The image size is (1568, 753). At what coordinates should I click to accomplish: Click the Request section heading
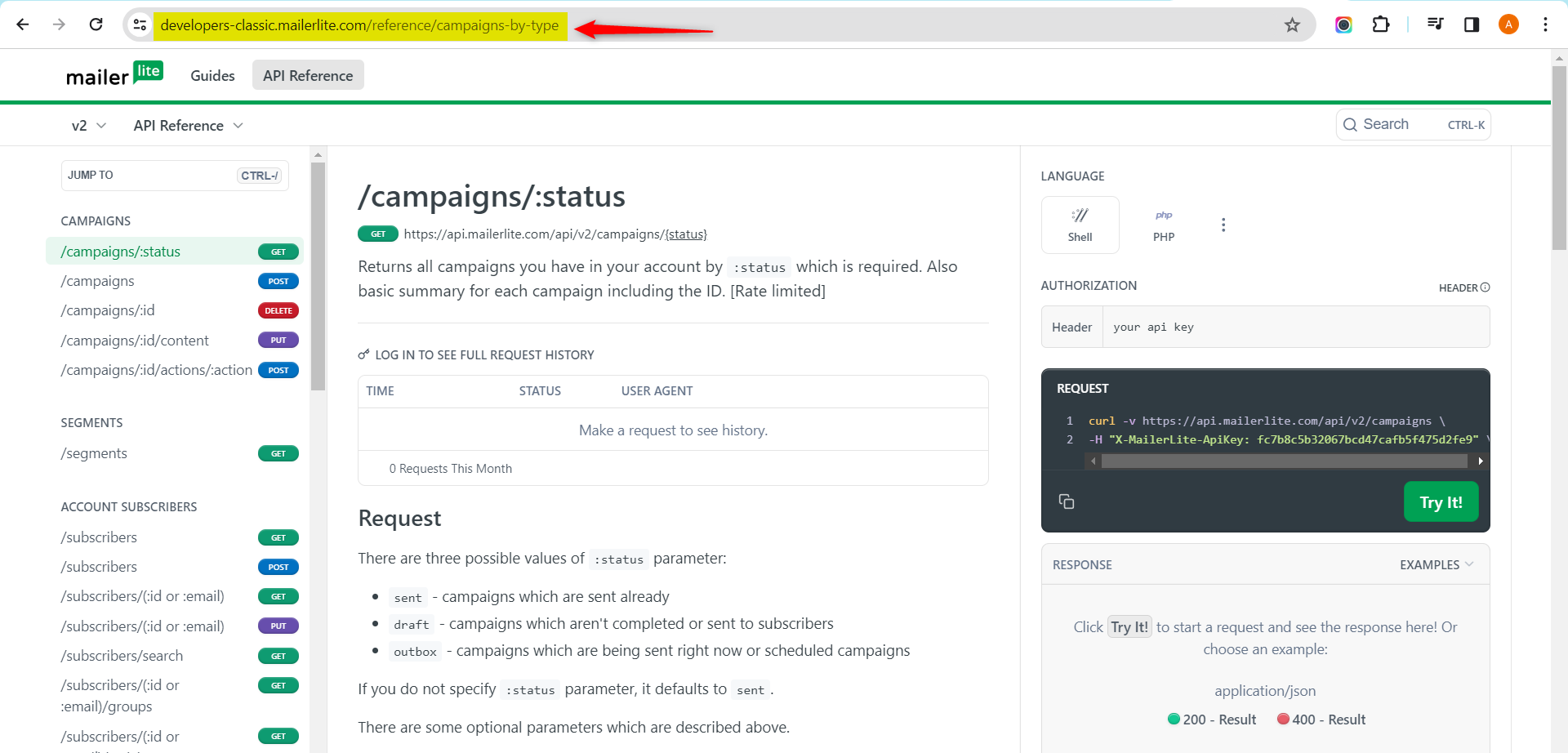pyautogui.click(x=399, y=519)
